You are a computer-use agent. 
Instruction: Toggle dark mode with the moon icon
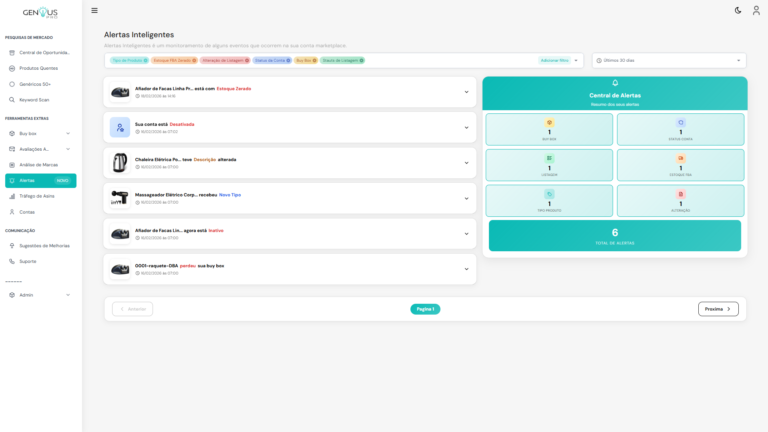point(738,10)
